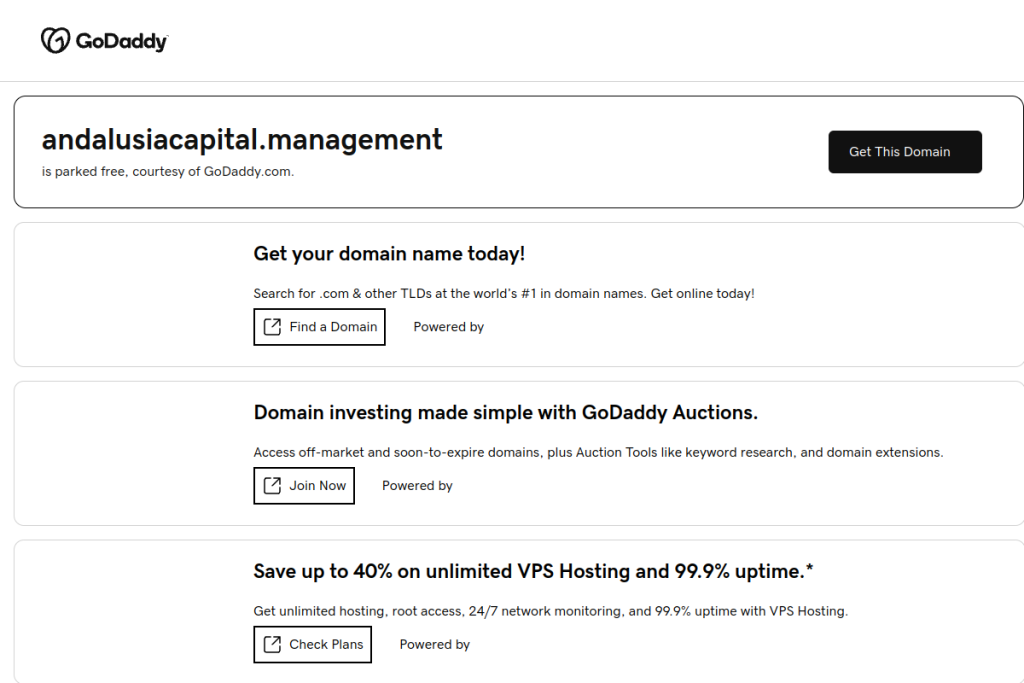Click external-link icon inside Join Now
Screen dimensions: 1024x683
[272, 486]
